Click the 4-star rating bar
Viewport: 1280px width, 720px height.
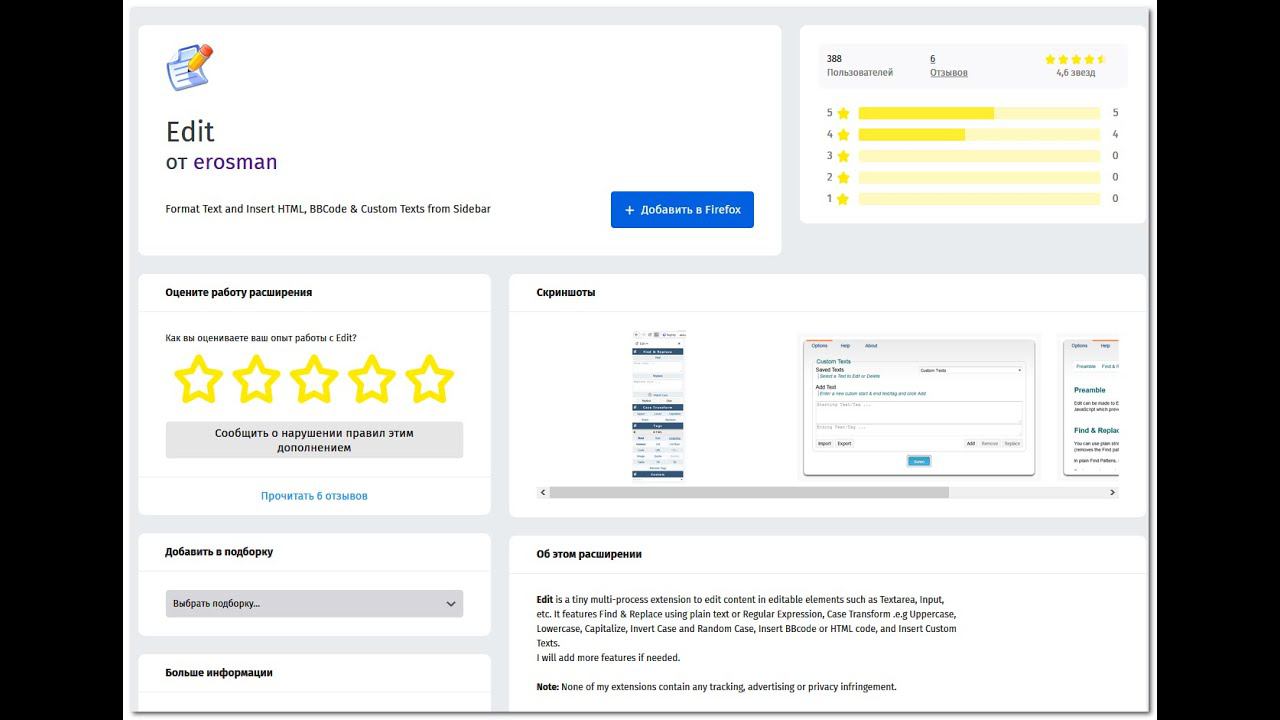click(979, 134)
